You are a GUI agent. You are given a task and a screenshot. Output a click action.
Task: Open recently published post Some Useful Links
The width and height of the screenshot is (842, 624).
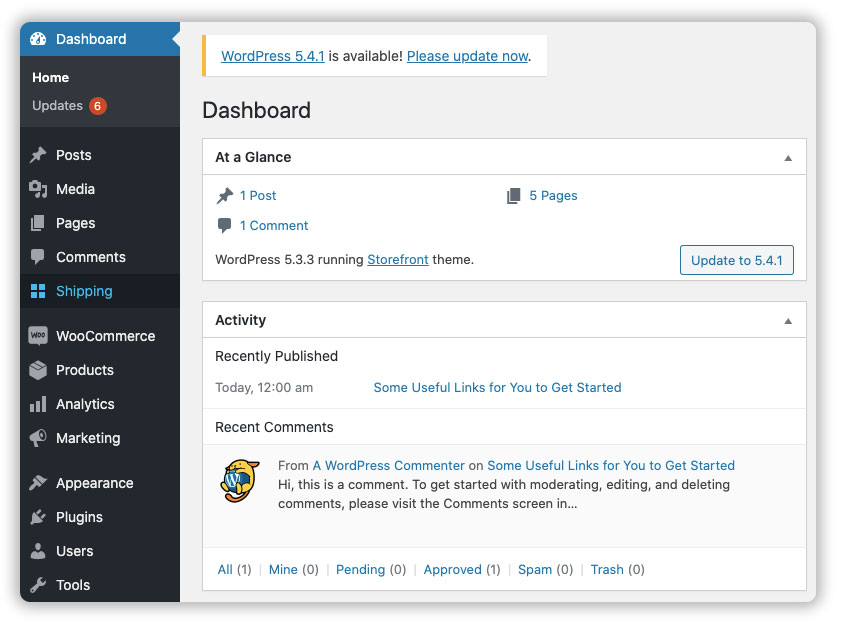(497, 387)
